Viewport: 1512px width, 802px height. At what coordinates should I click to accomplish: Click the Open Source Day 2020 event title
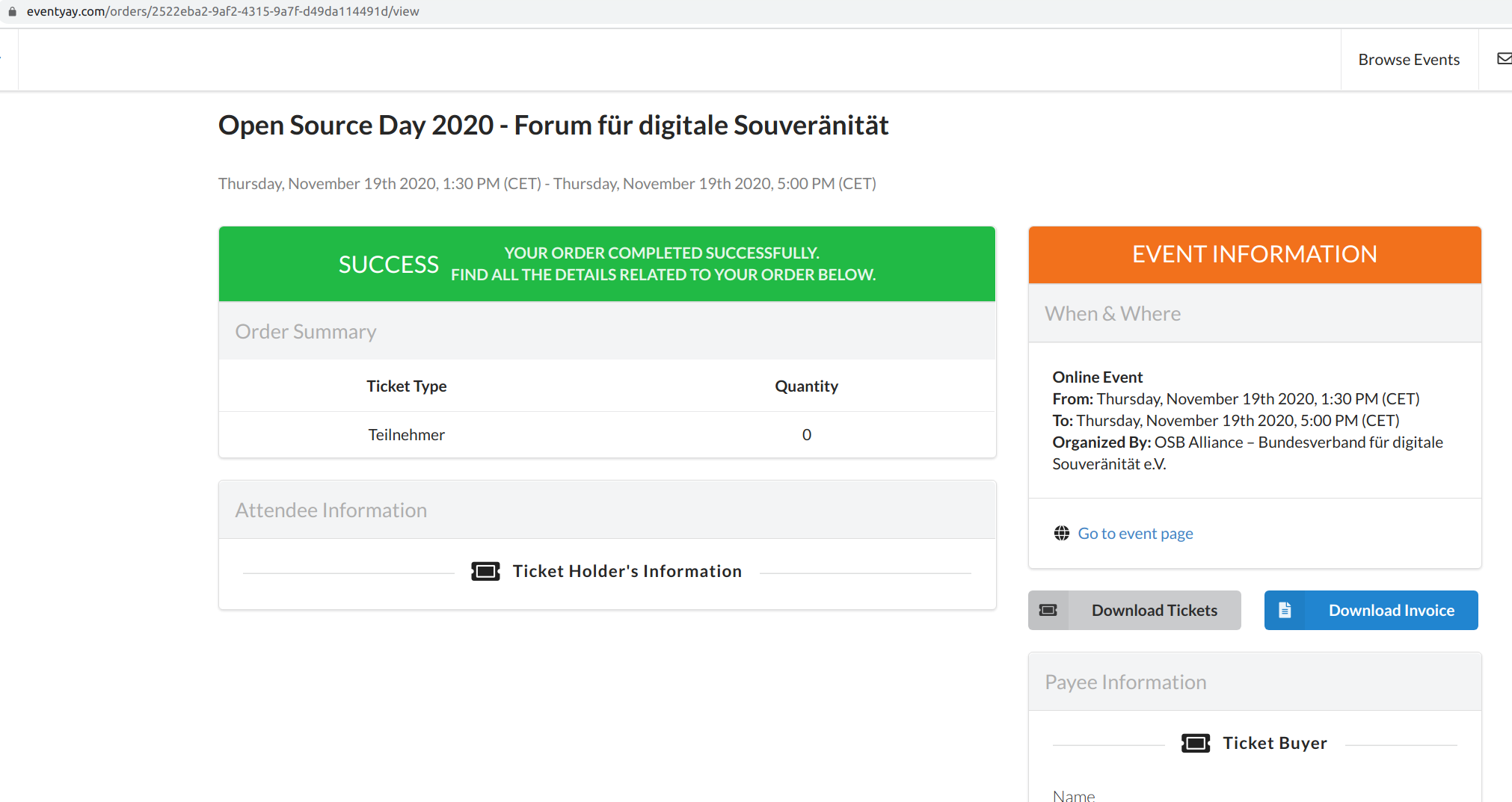553,125
